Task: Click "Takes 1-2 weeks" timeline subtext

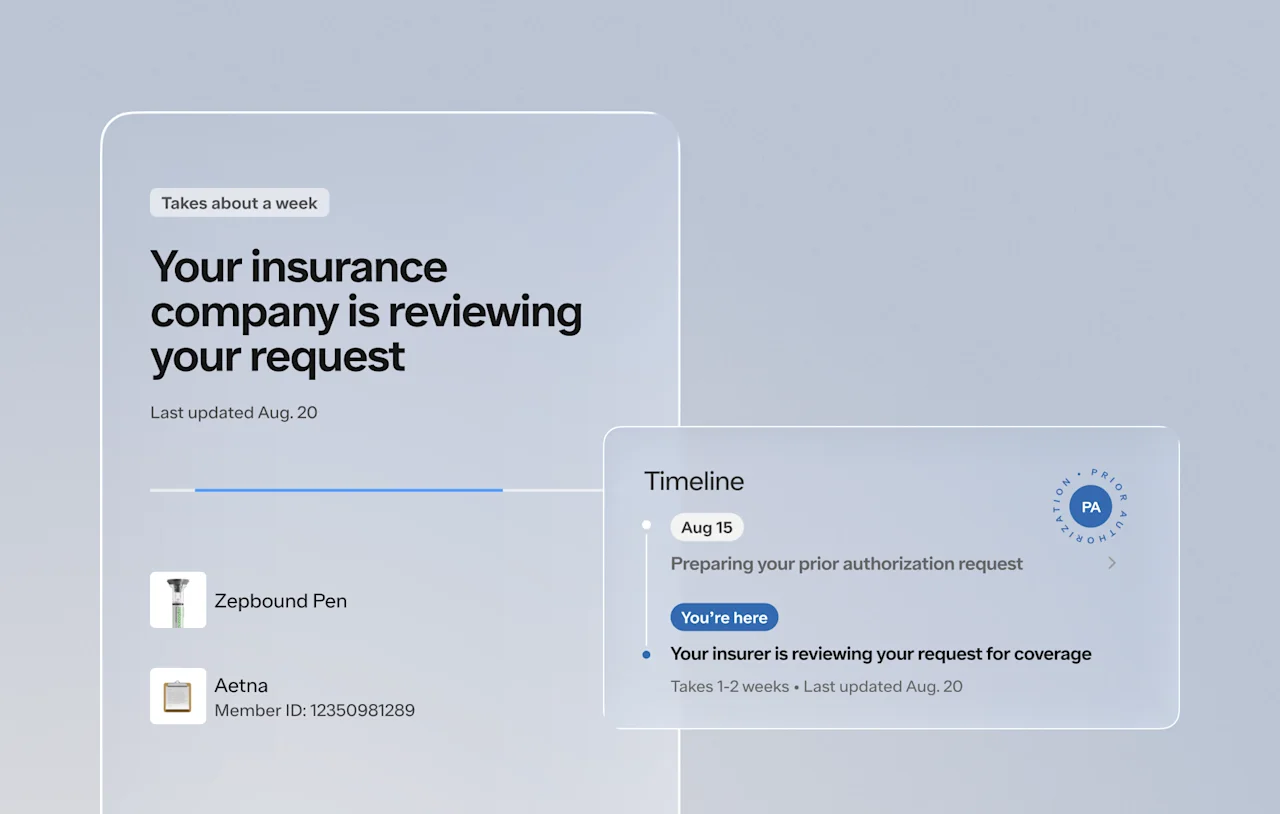Action: click(728, 686)
